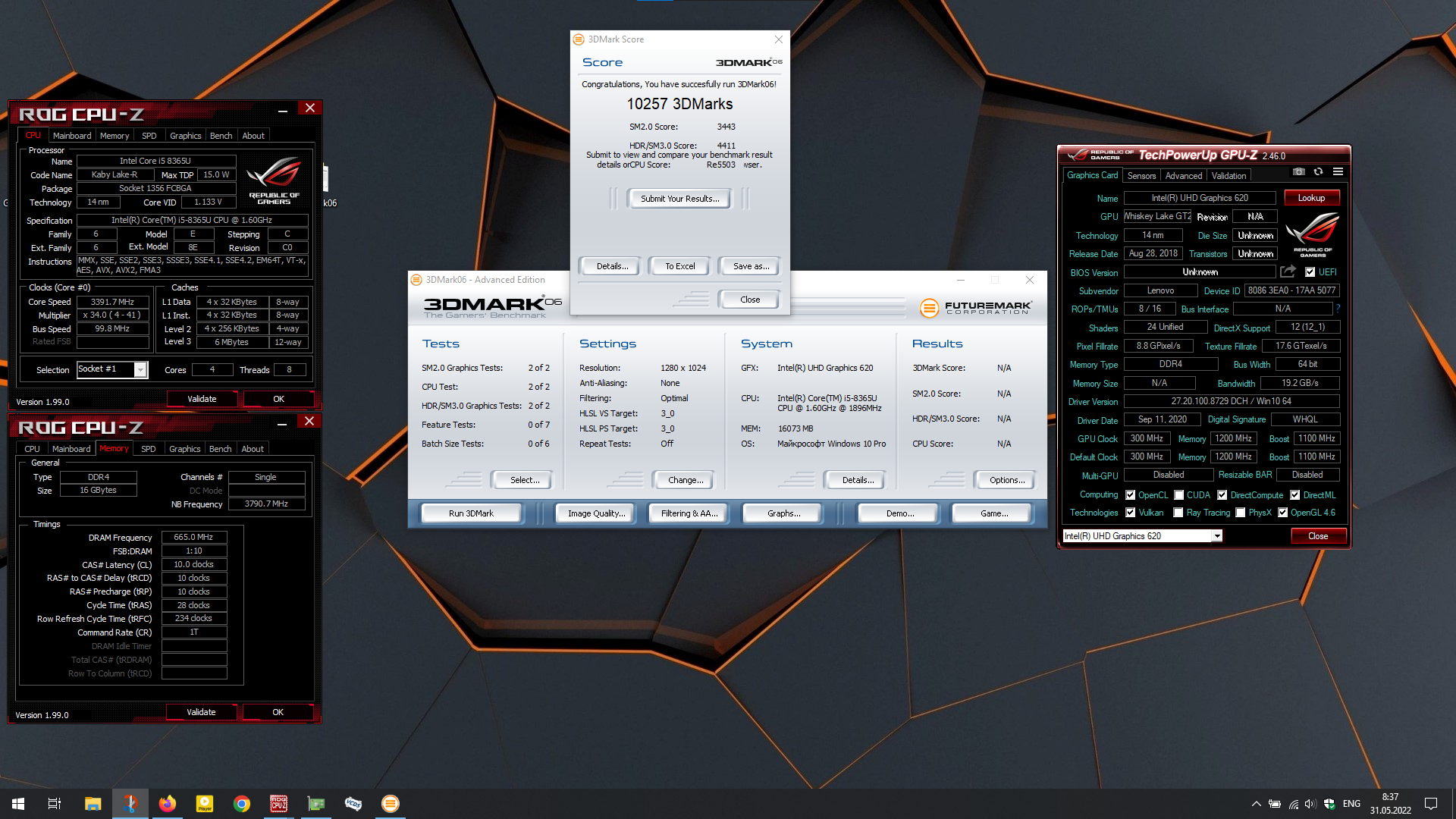Toggle OpenGL 4.6 checkbox
Image resolution: width=1456 pixels, height=819 pixels.
pos(1283,513)
